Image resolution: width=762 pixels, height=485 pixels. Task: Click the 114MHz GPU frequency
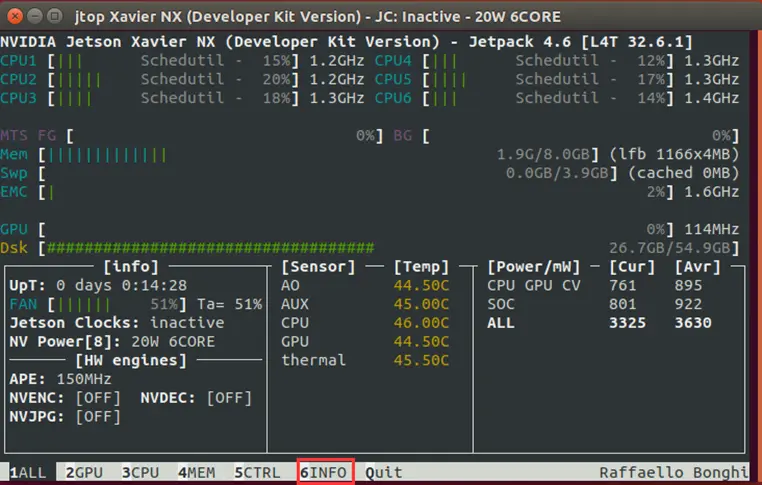(712, 229)
